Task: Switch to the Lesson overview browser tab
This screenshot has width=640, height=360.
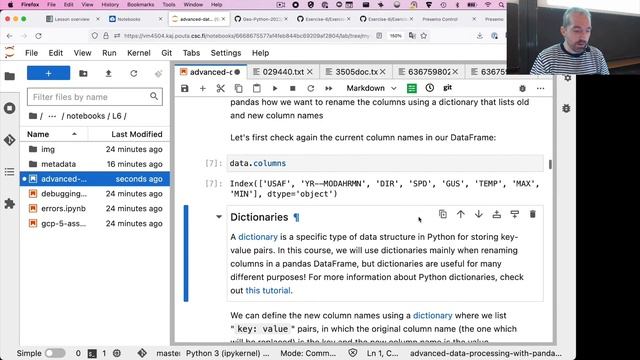Action: point(71,19)
